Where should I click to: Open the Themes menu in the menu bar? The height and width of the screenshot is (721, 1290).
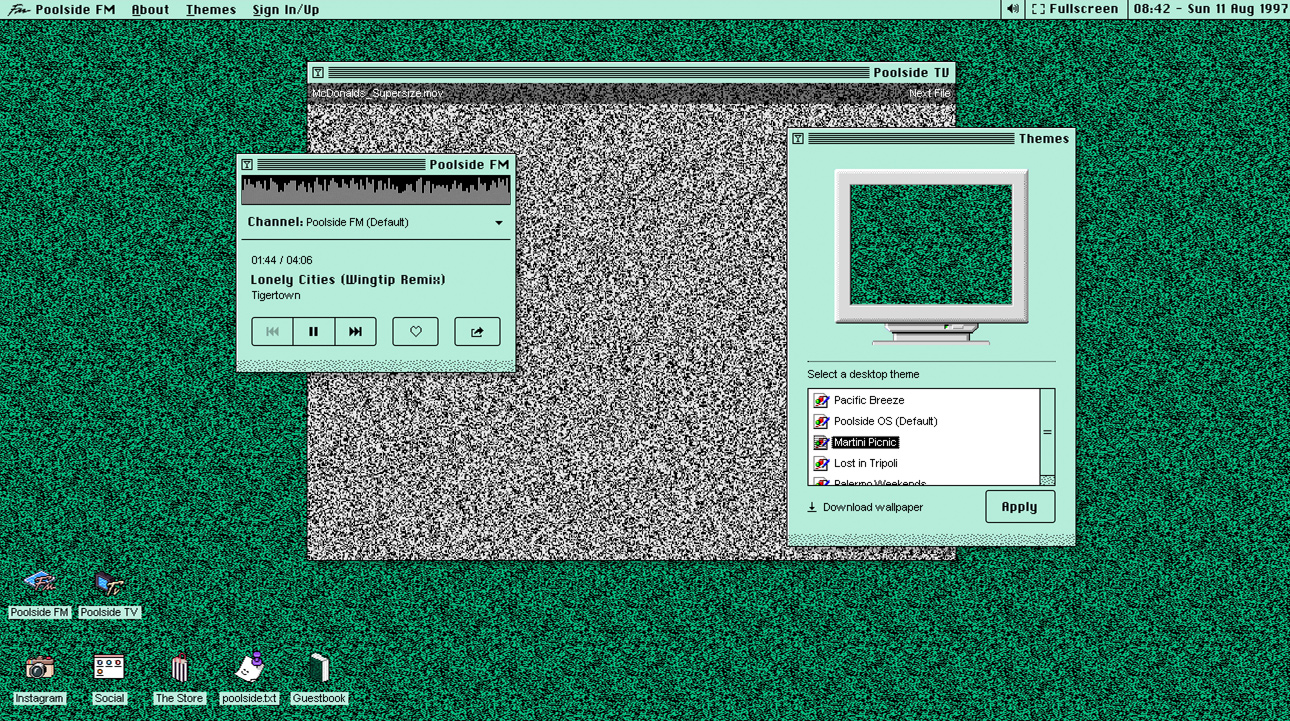coord(211,9)
